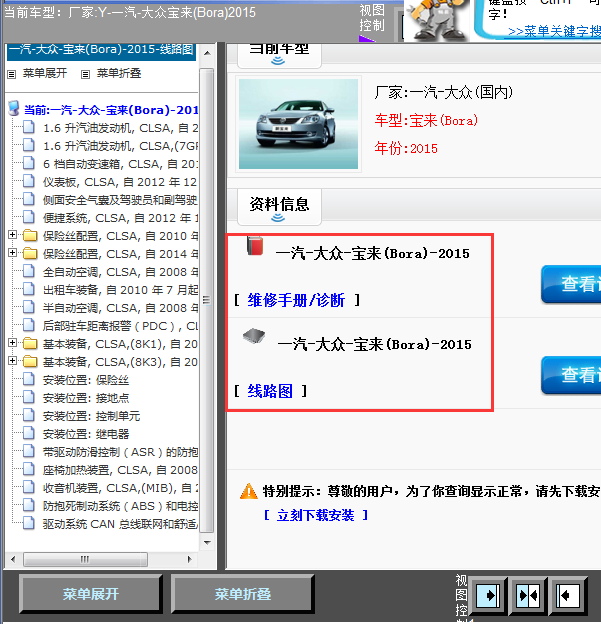Select 半自动空调, CLSA tree item
Image resolution: width=601 pixels, height=624 pixels.
point(120,308)
